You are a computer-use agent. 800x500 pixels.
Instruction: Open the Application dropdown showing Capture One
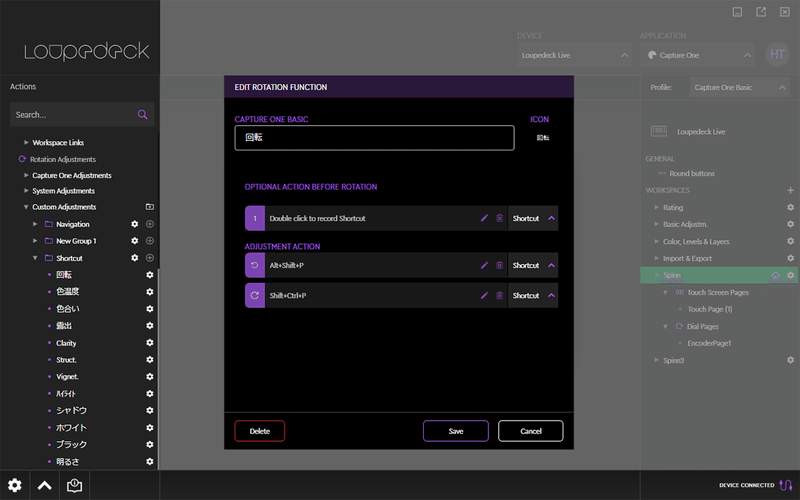pyautogui.click(x=697, y=55)
